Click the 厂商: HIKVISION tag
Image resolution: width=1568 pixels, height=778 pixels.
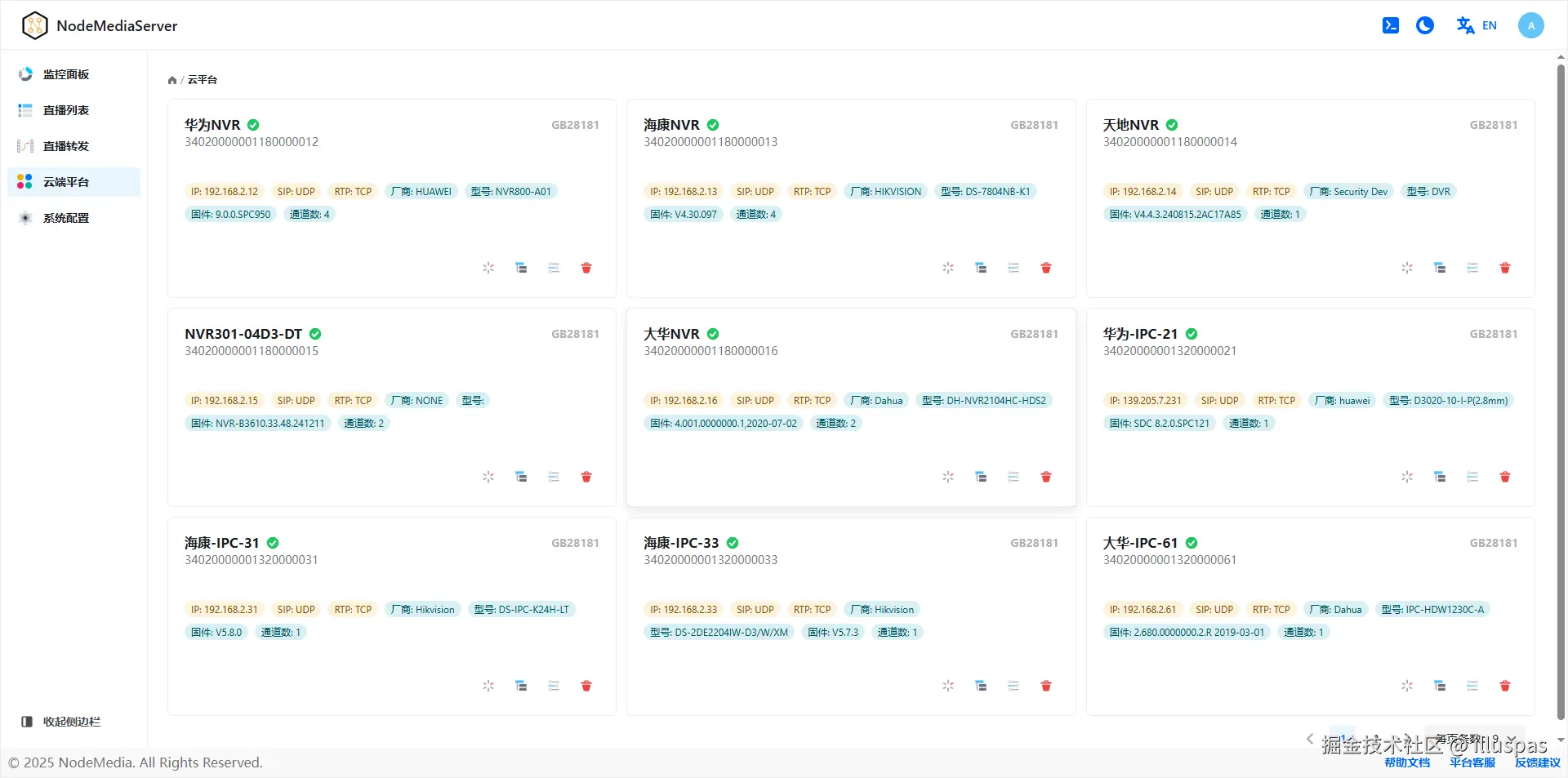[x=885, y=192]
